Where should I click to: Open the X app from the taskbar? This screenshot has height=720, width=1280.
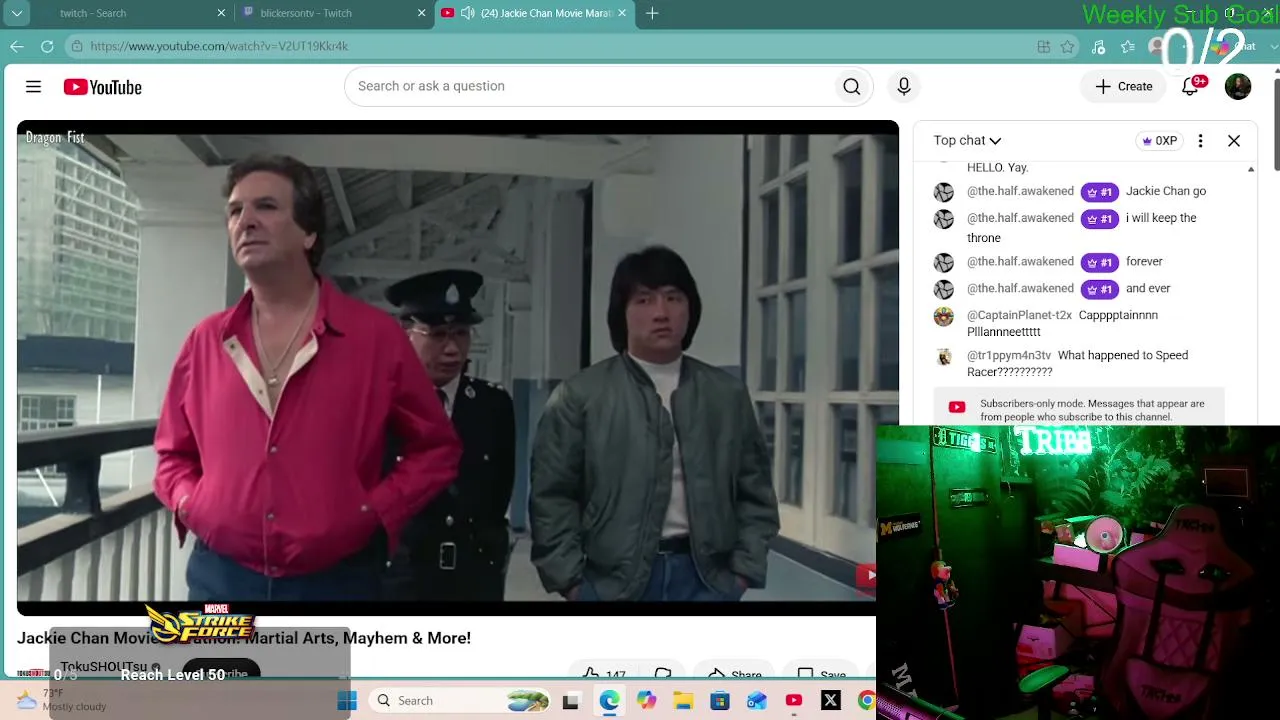pos(830,701)
